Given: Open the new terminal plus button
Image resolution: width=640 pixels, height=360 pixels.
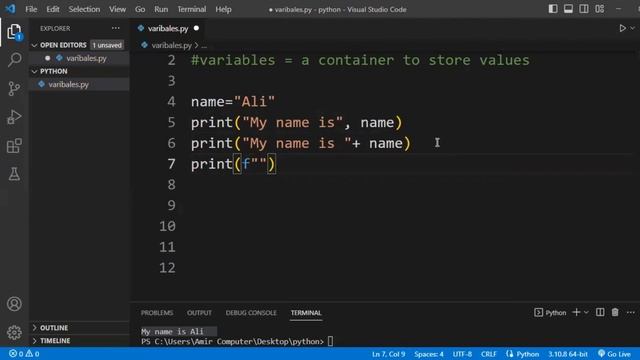Looking at the screenshot, I should click(576, 312).
